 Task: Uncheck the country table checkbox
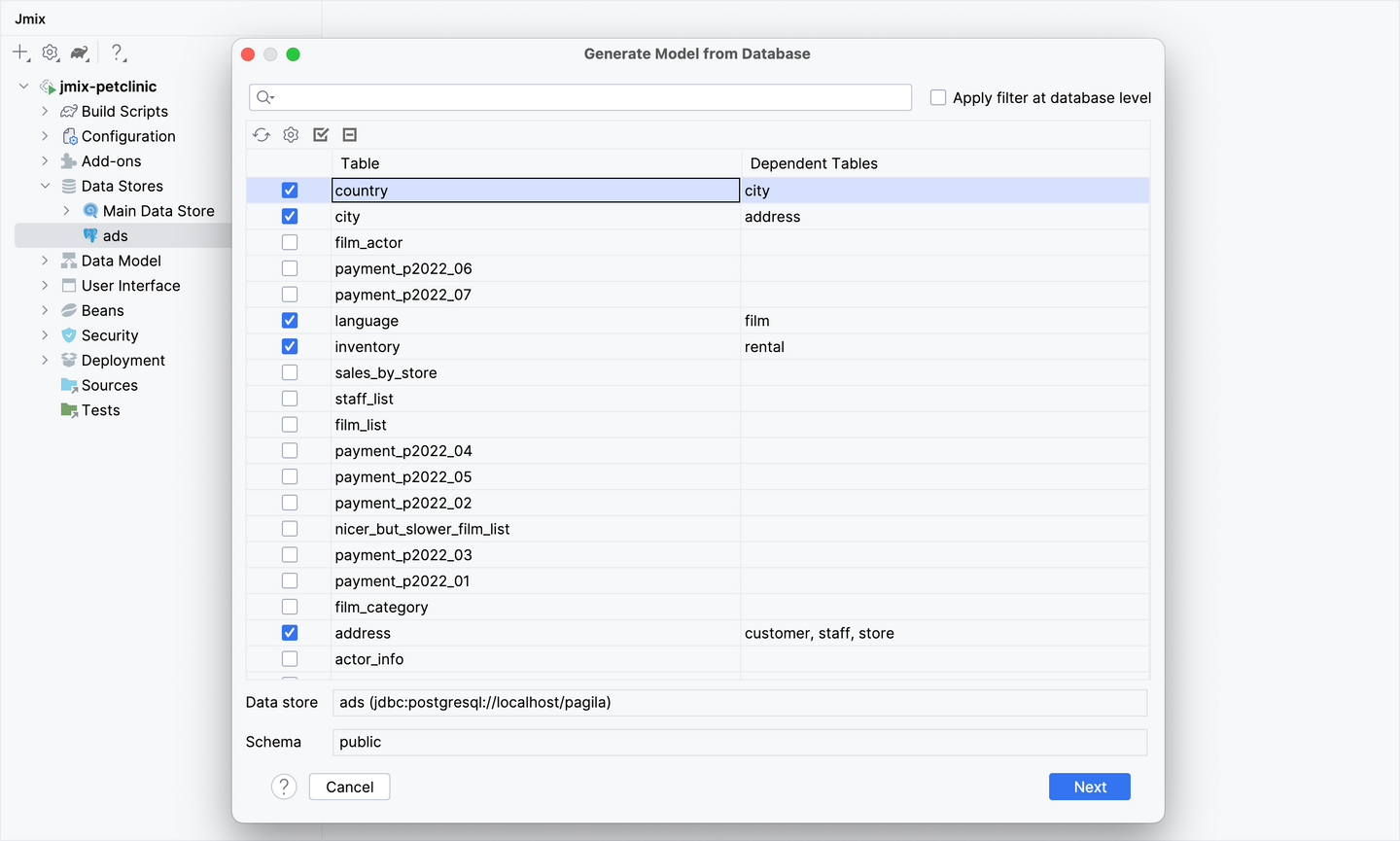click(x=290, y=191)
